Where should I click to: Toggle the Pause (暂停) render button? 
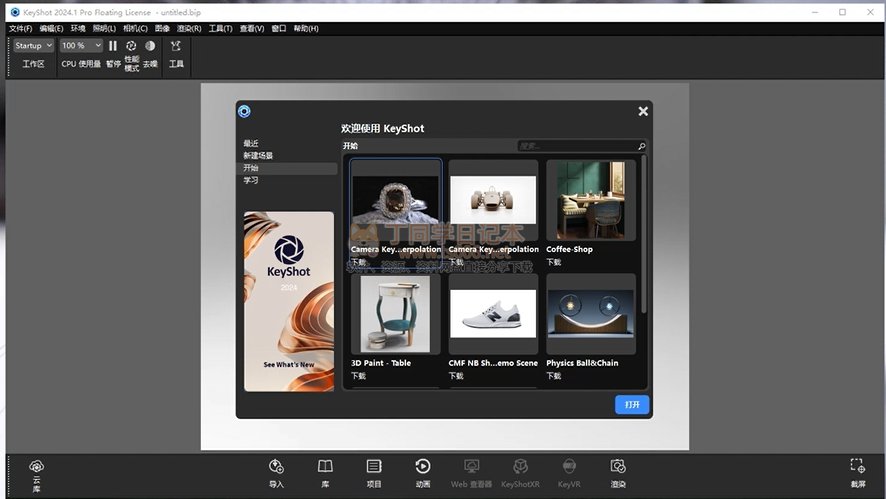[x=113, y=46]
